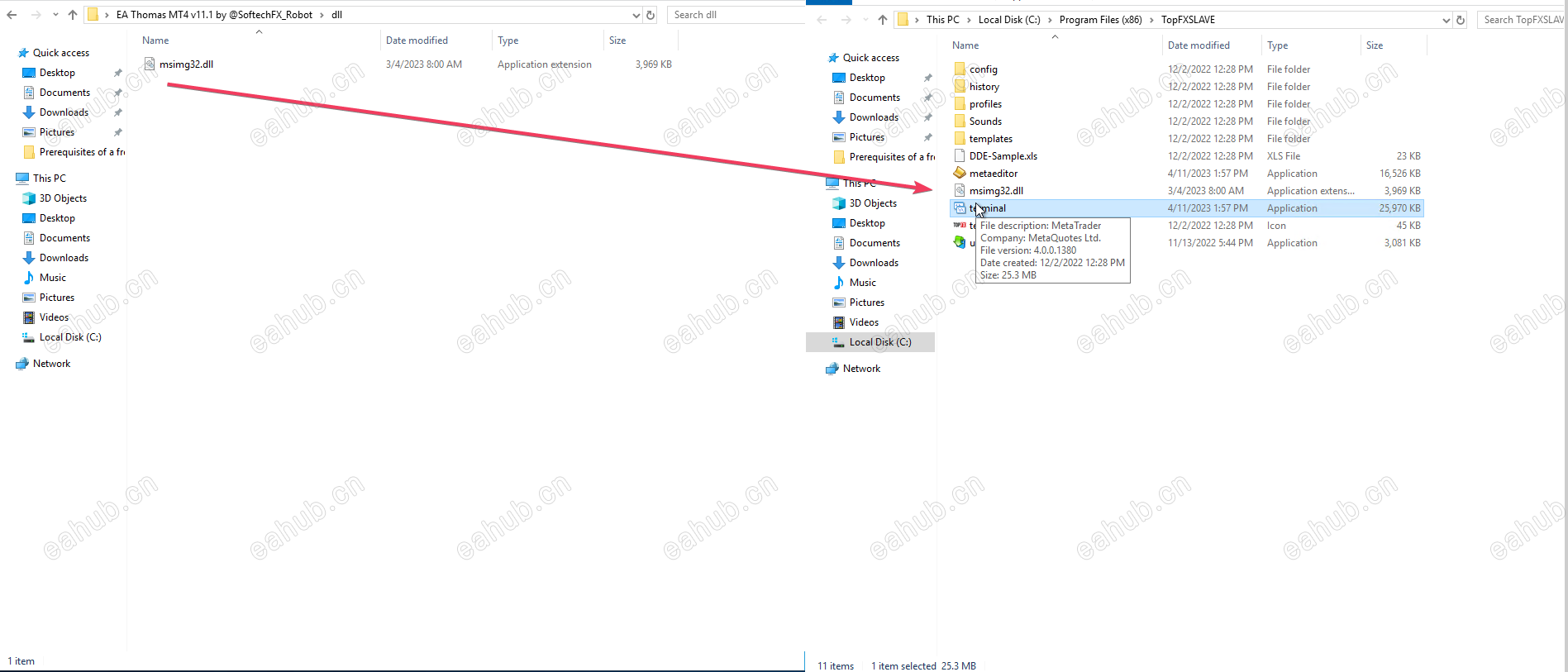Select the 'profiles' folder name

[985, 104]
